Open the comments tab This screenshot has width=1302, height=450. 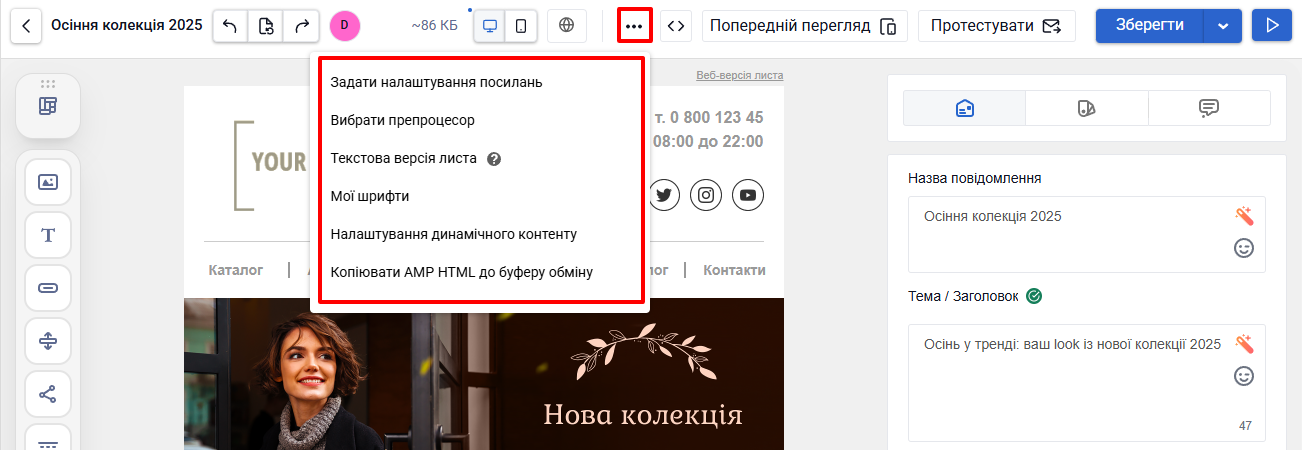coord(1209,108)
